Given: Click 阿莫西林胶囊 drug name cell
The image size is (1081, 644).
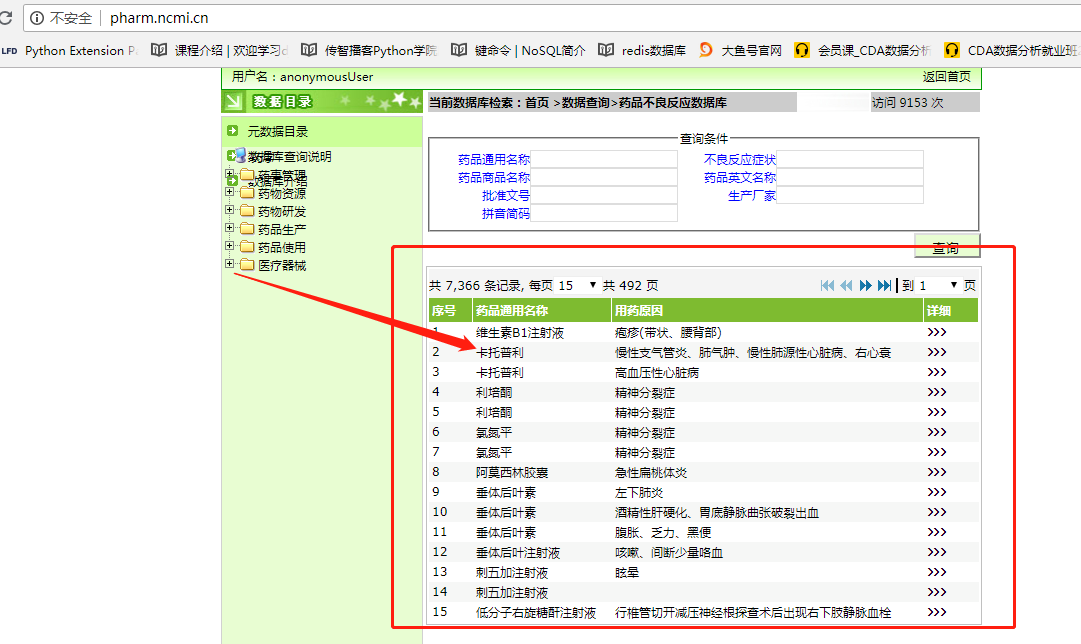Looking at the screenshot, I should 512,472.
